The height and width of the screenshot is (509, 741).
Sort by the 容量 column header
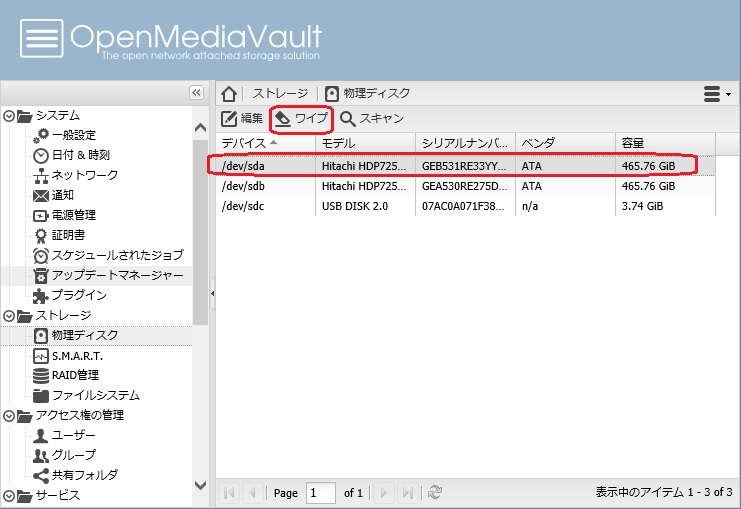pyautogui.click(x=665, y=143)
